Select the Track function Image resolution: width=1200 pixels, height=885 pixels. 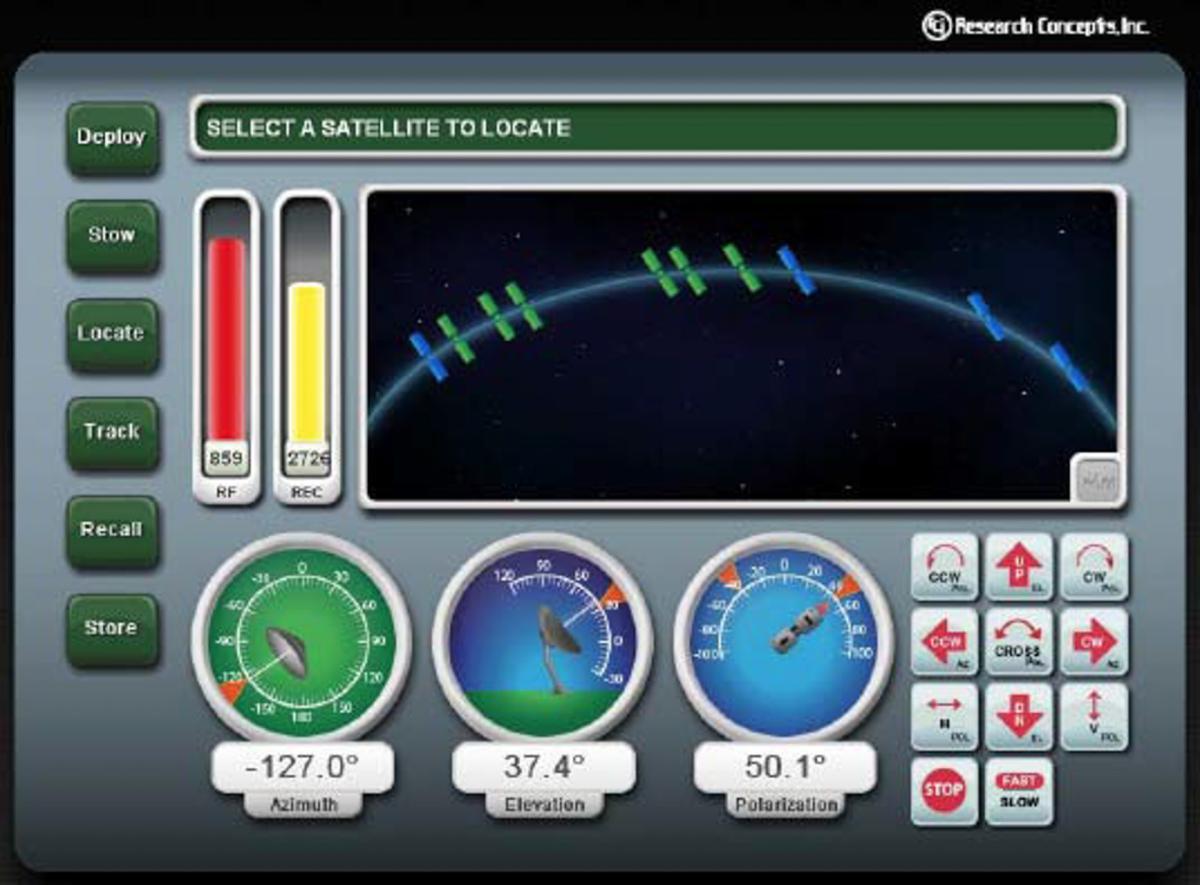[112, 432]
